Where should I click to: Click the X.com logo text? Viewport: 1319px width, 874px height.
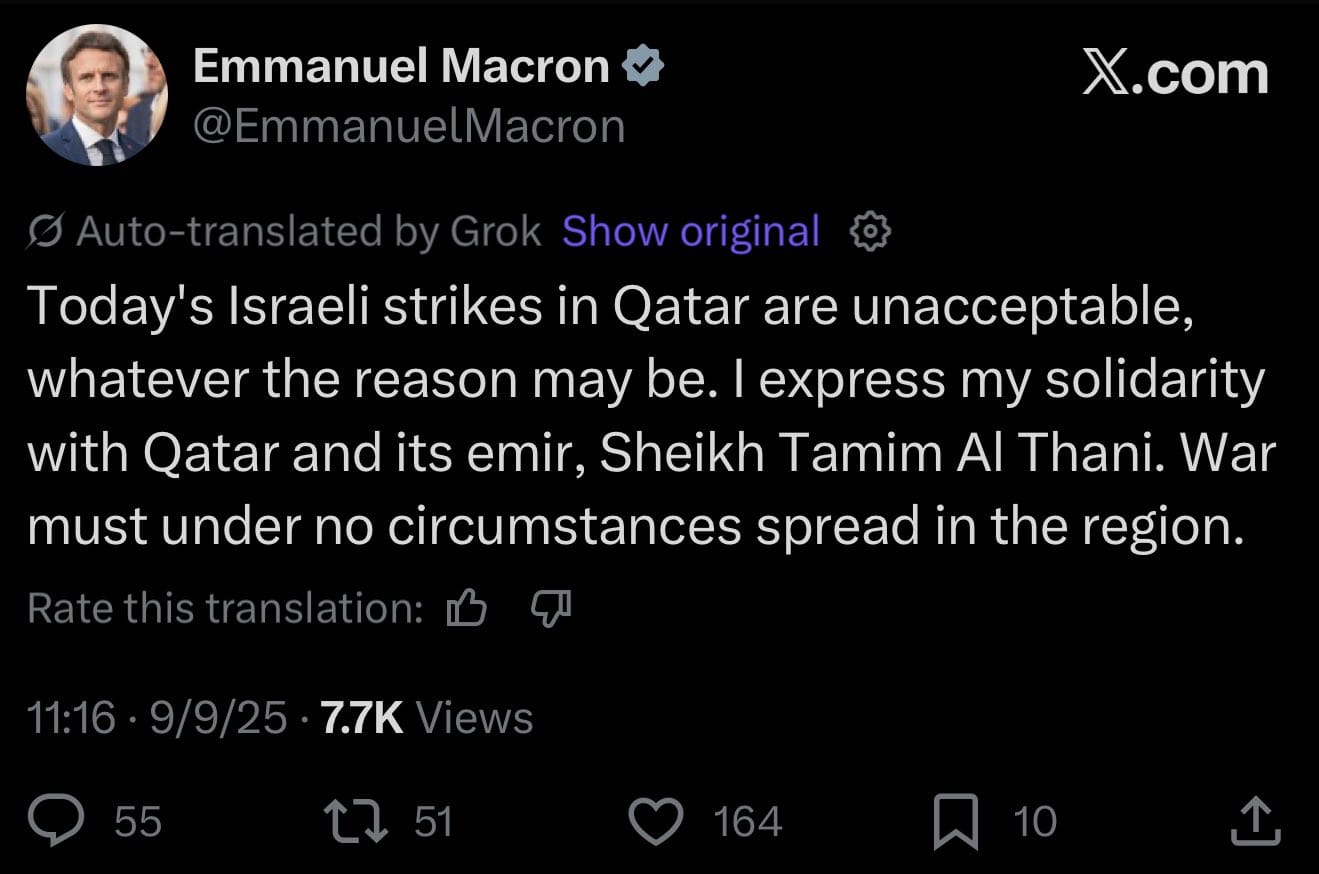coord(1175,75)
